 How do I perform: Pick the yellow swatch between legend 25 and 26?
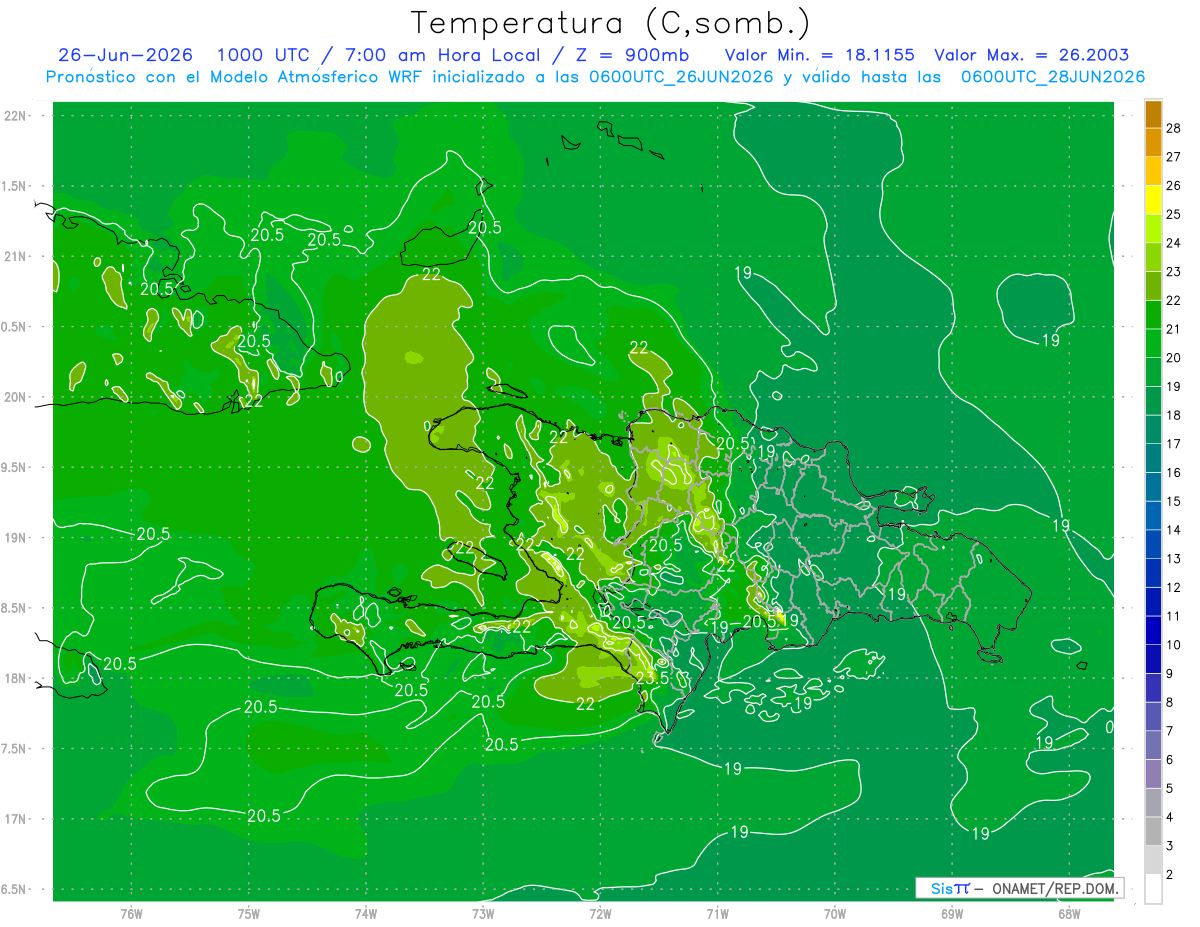pyautogui.click(x=1153, y=200)
